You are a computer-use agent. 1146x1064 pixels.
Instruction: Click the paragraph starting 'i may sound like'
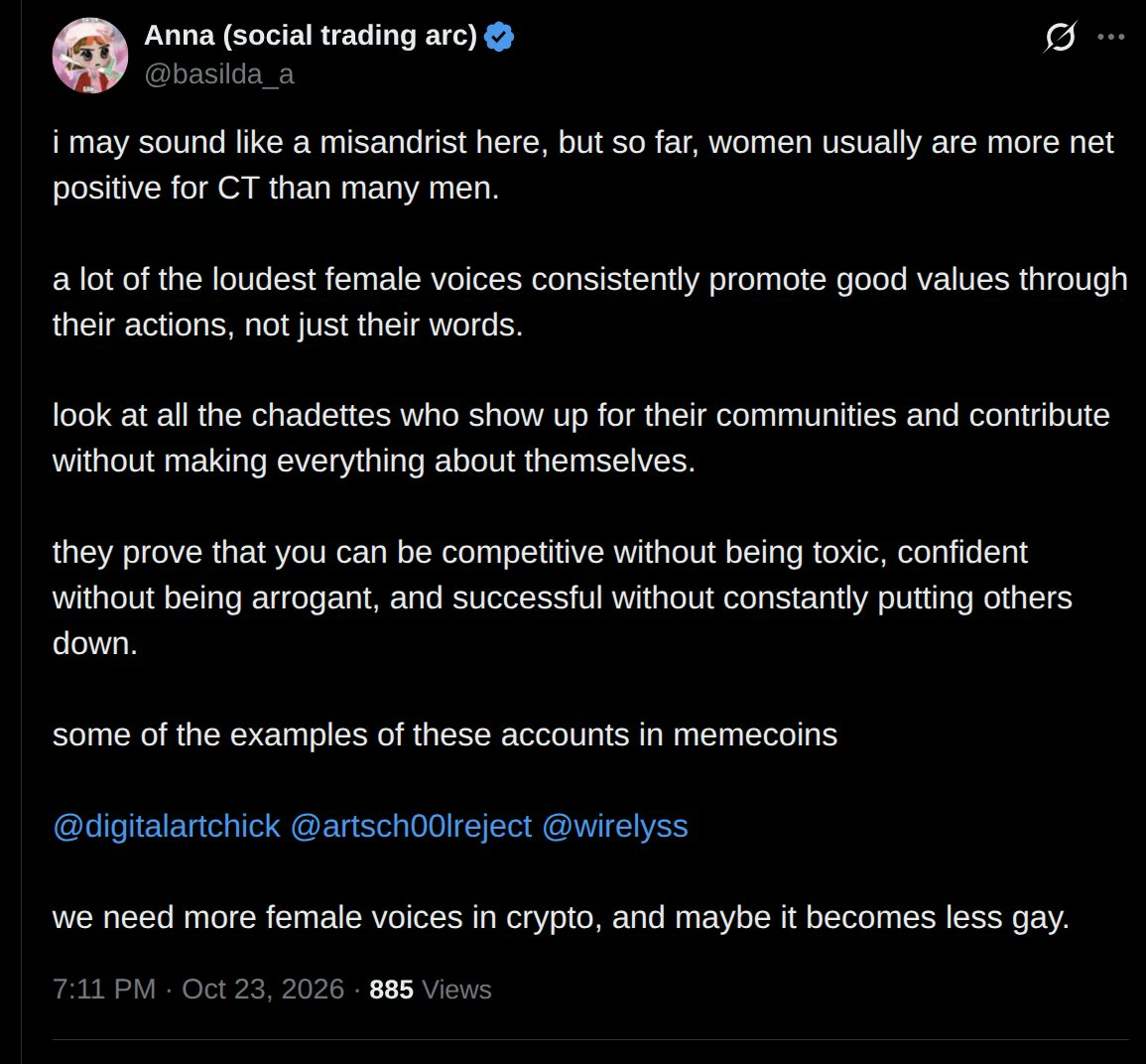click(x=583, y=166)
